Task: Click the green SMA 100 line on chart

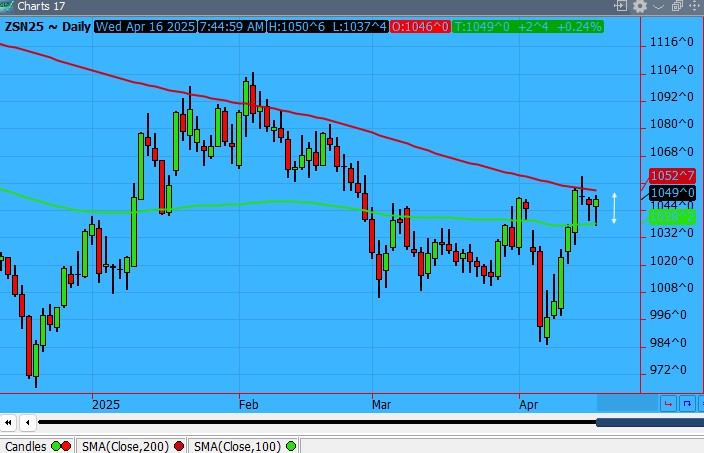Action: pos(287,202)
